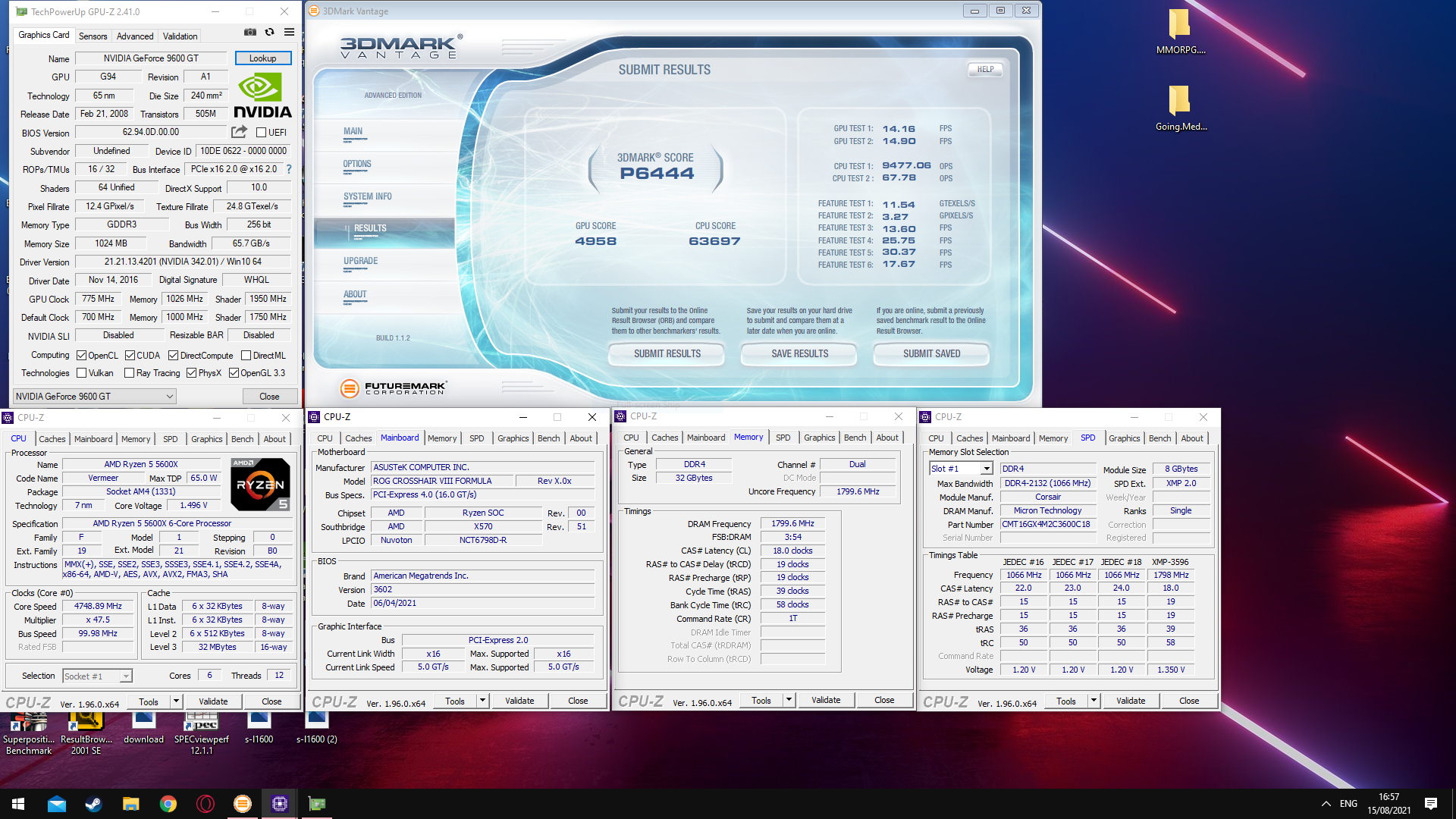Toggle the DirectCompute checkbox

point(173,356)
